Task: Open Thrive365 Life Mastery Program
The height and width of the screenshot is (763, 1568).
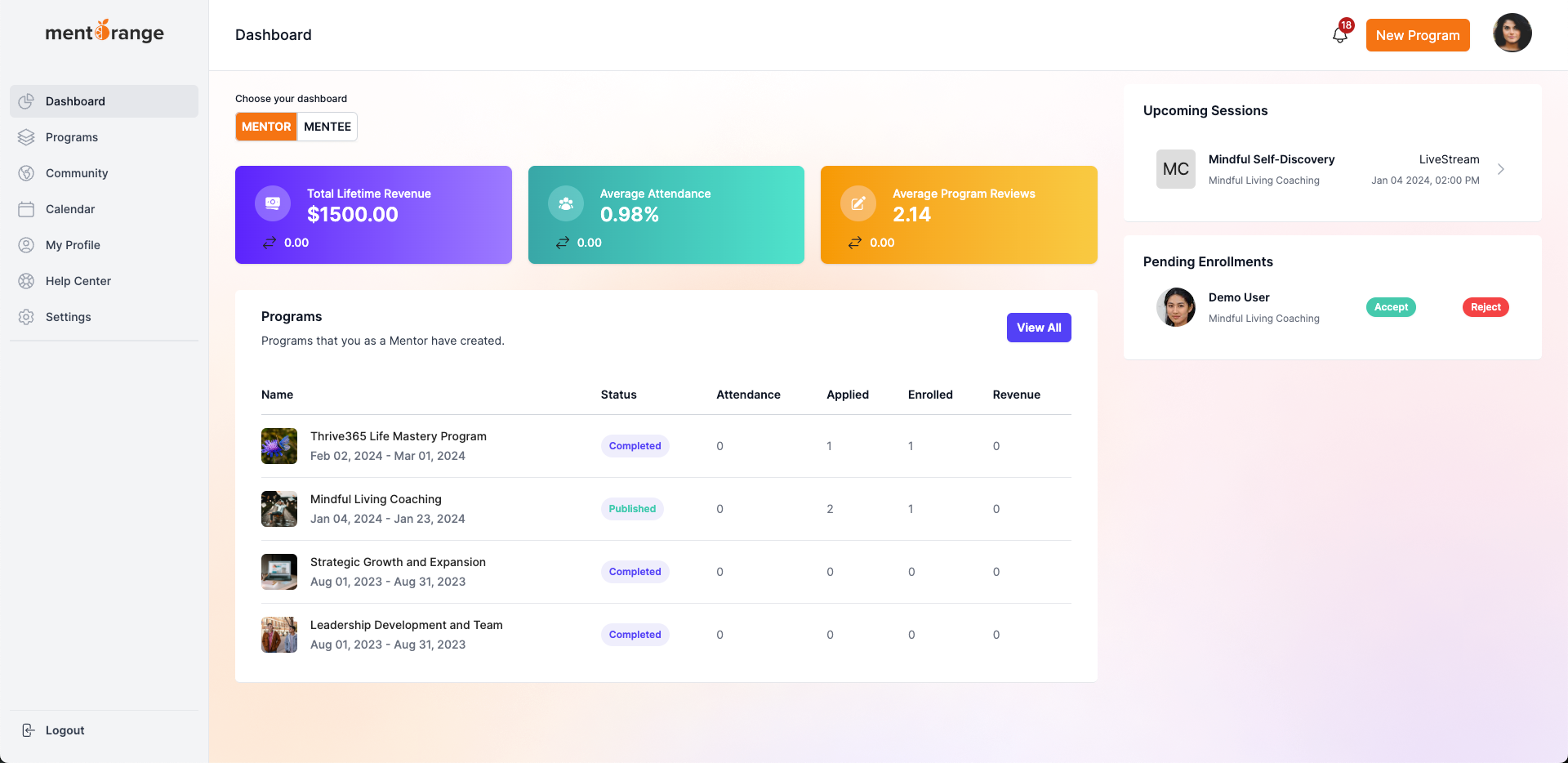Action: click(x=399, y=436)
